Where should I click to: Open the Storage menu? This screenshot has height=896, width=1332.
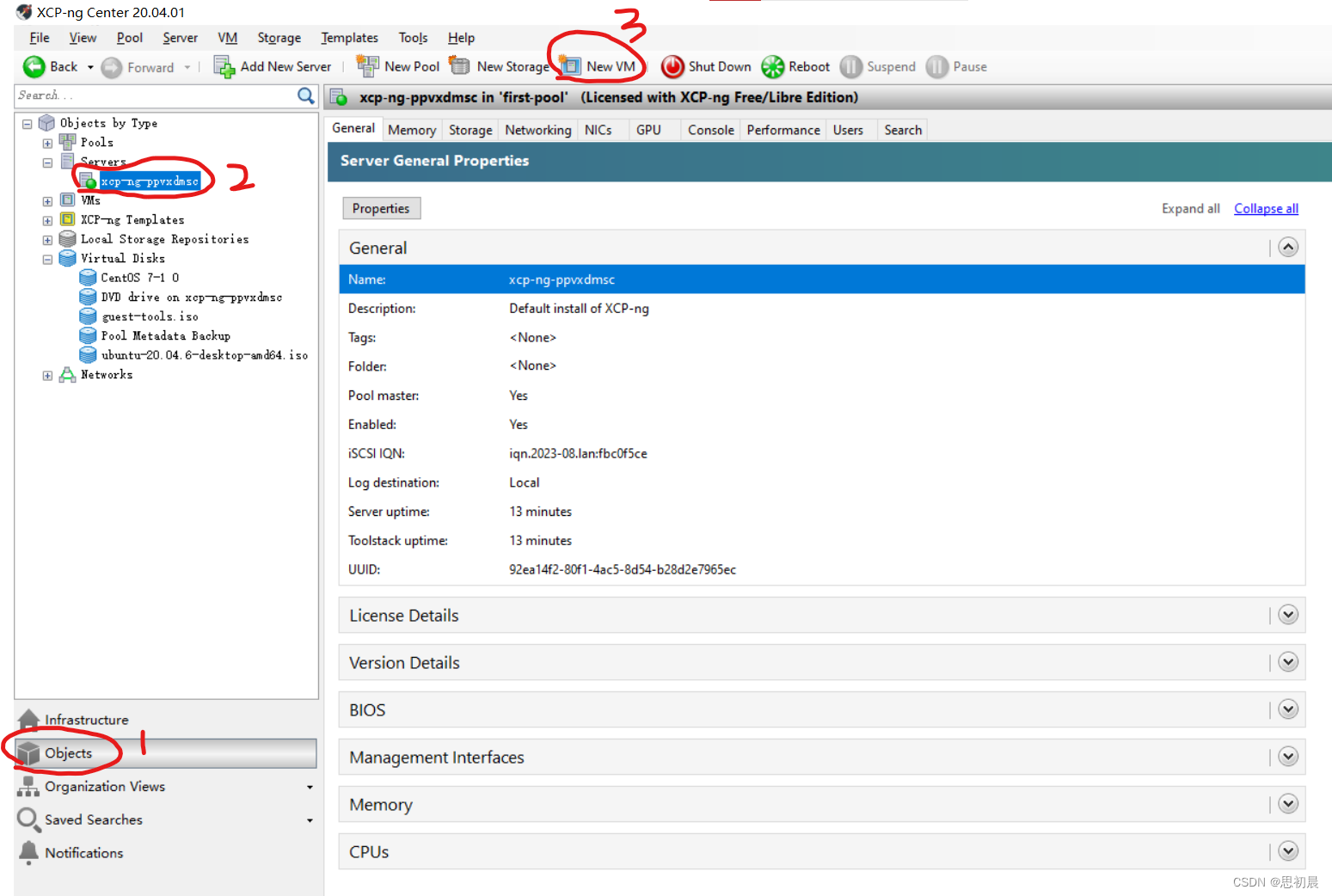point(279,38)
